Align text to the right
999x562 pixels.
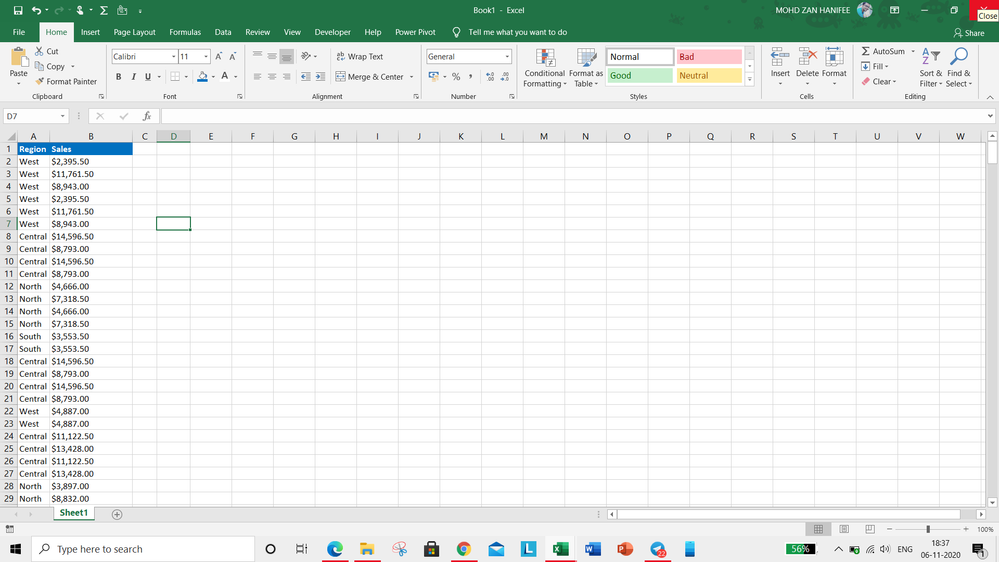click(x=287, y=76)
